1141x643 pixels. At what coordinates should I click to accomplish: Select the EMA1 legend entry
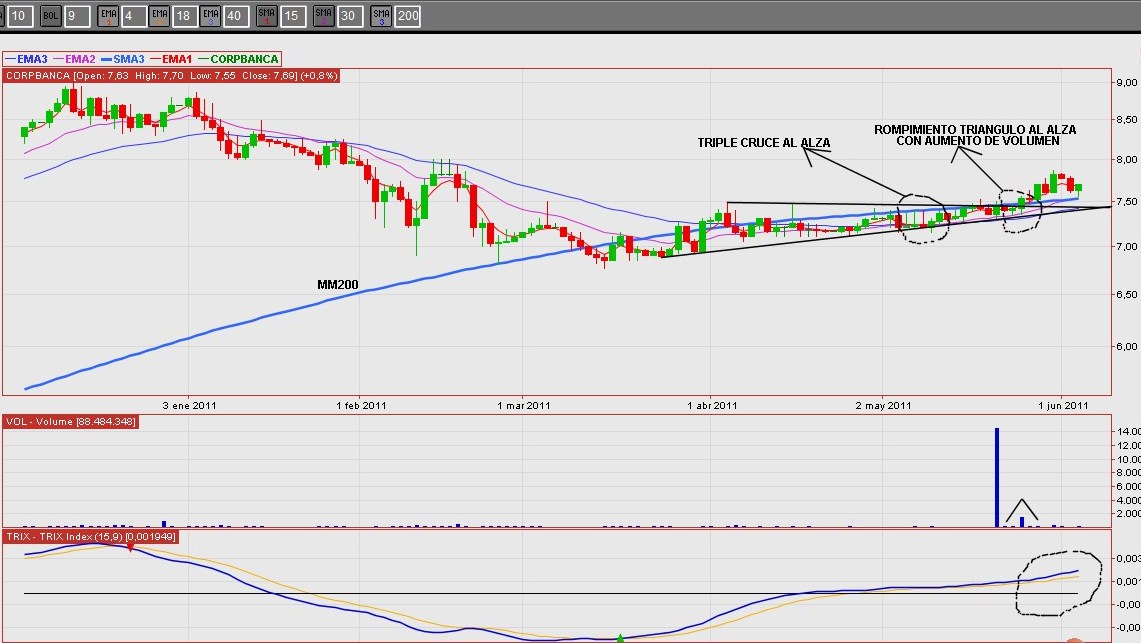(171, 59)
